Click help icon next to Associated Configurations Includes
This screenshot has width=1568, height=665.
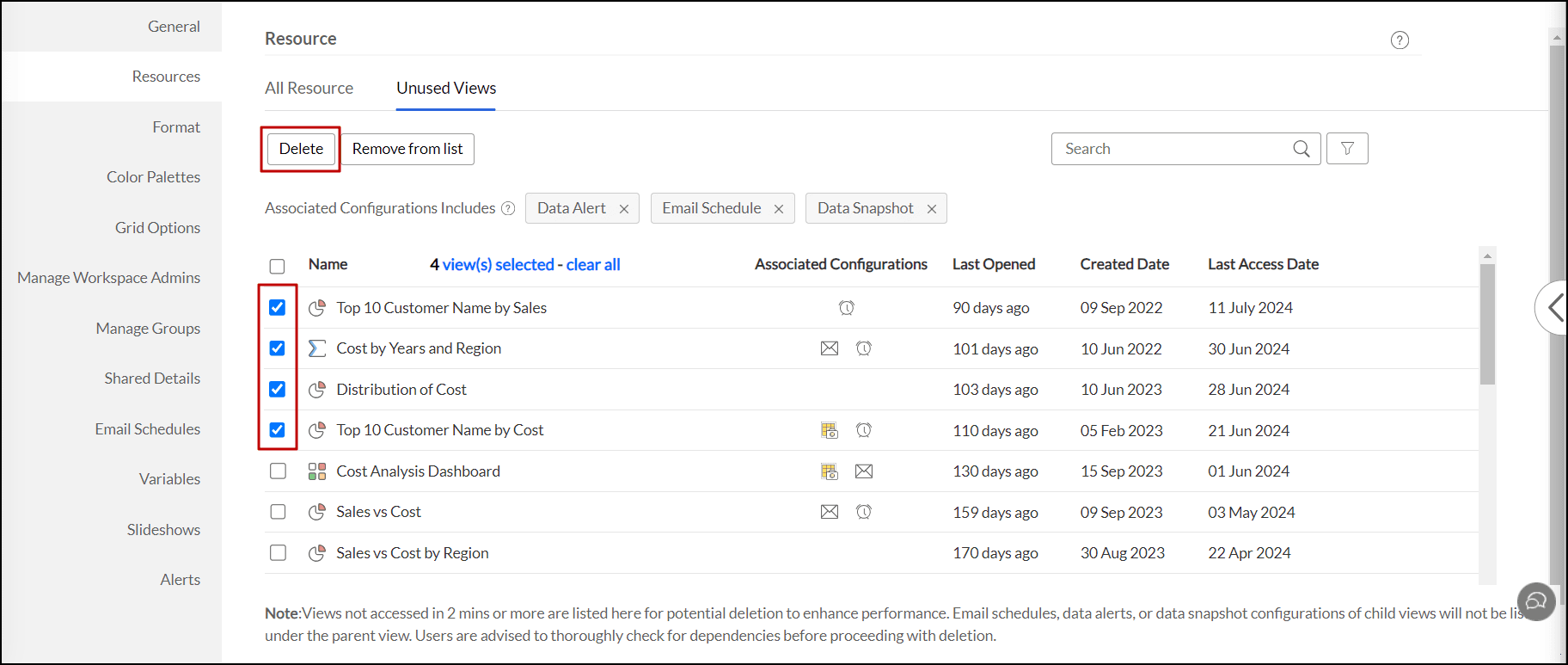(x=508, y=208)
